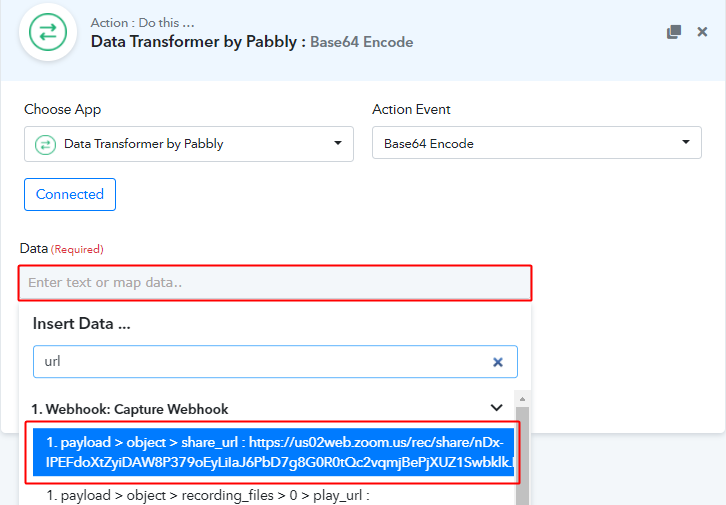
Task: Clear the url search text with X
Action: 498,362
